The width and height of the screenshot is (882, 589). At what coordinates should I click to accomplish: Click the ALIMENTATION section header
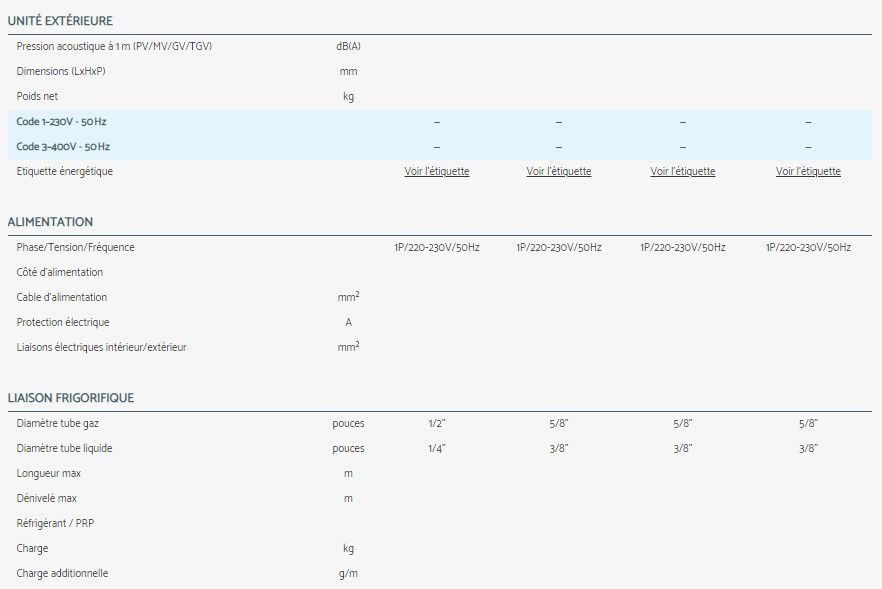[48, 222]
